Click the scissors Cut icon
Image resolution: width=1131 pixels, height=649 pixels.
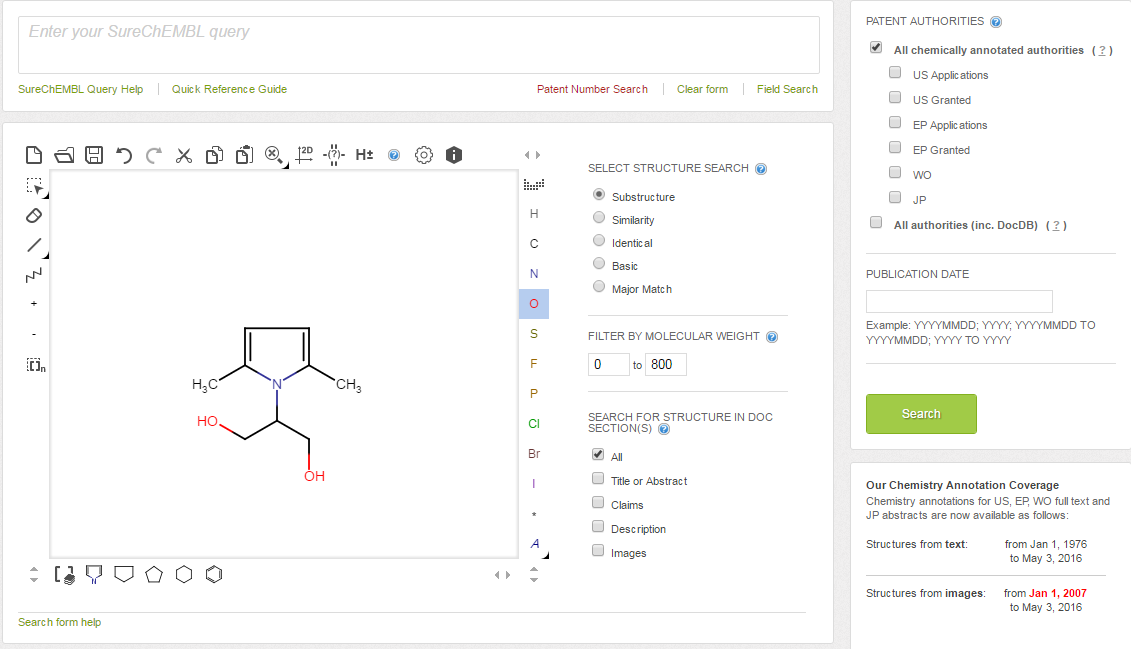(184, 155)
